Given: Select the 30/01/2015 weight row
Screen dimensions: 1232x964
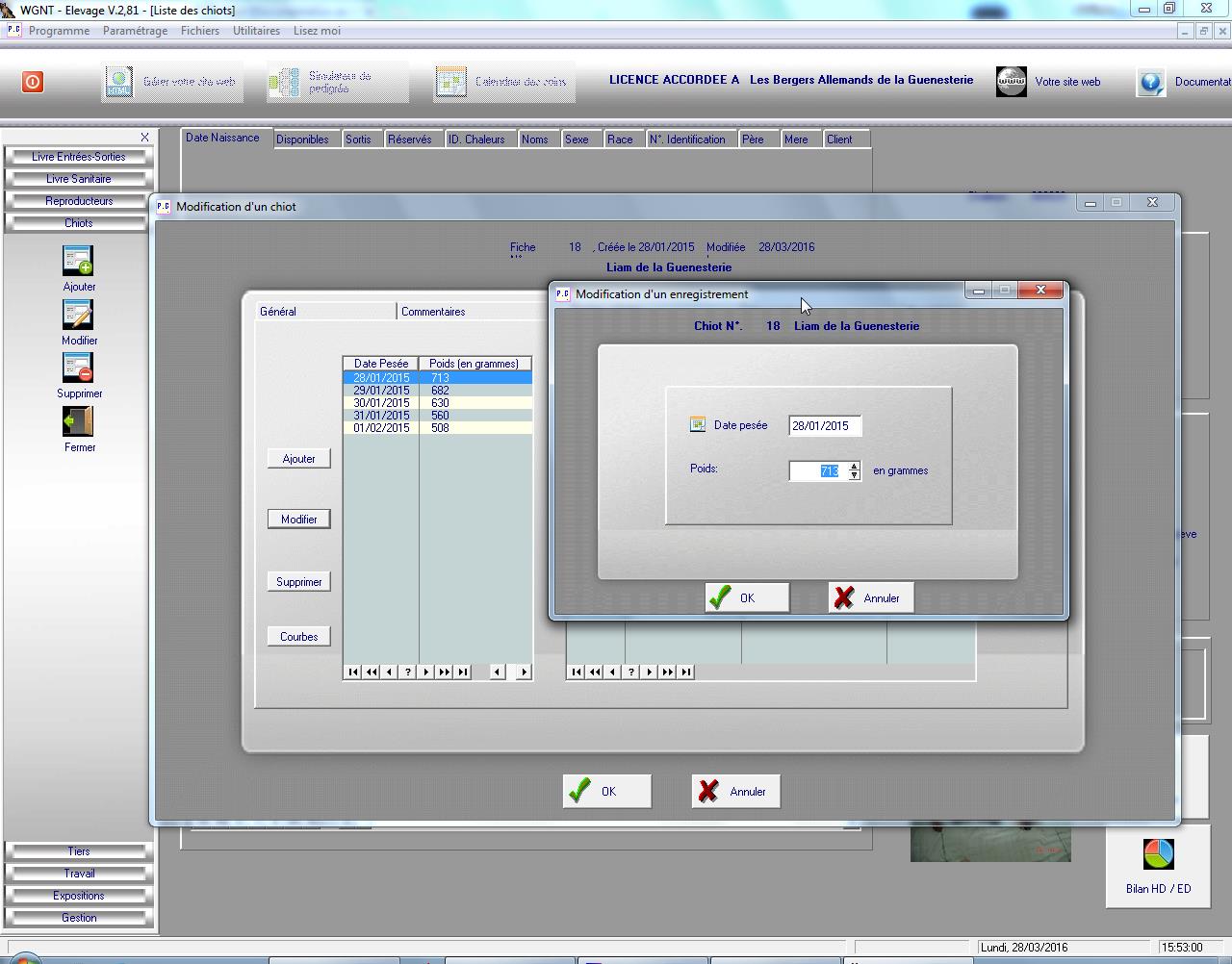Looking at the screenshot, I should (381, 403).
